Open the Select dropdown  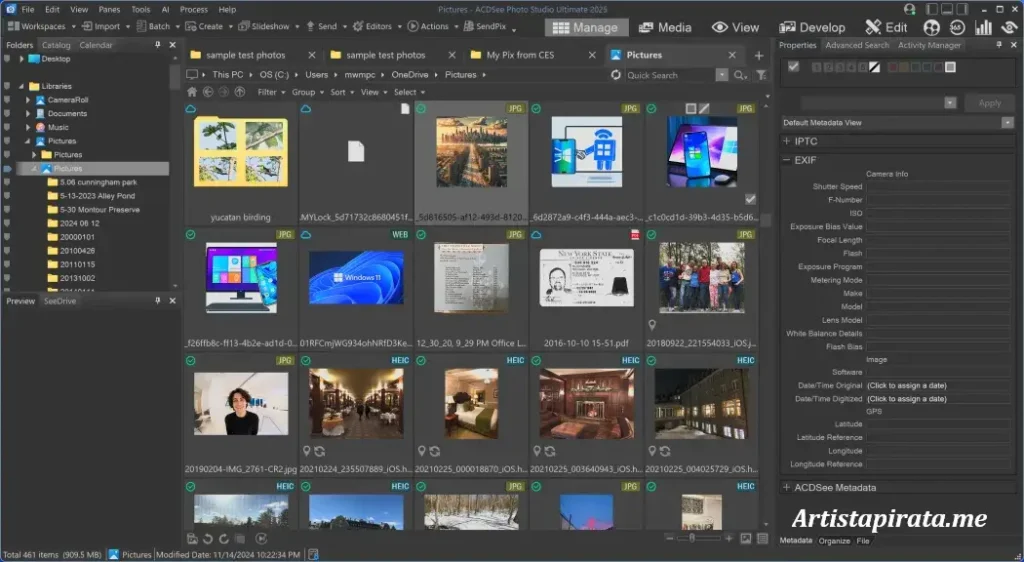tap(409, 92)
